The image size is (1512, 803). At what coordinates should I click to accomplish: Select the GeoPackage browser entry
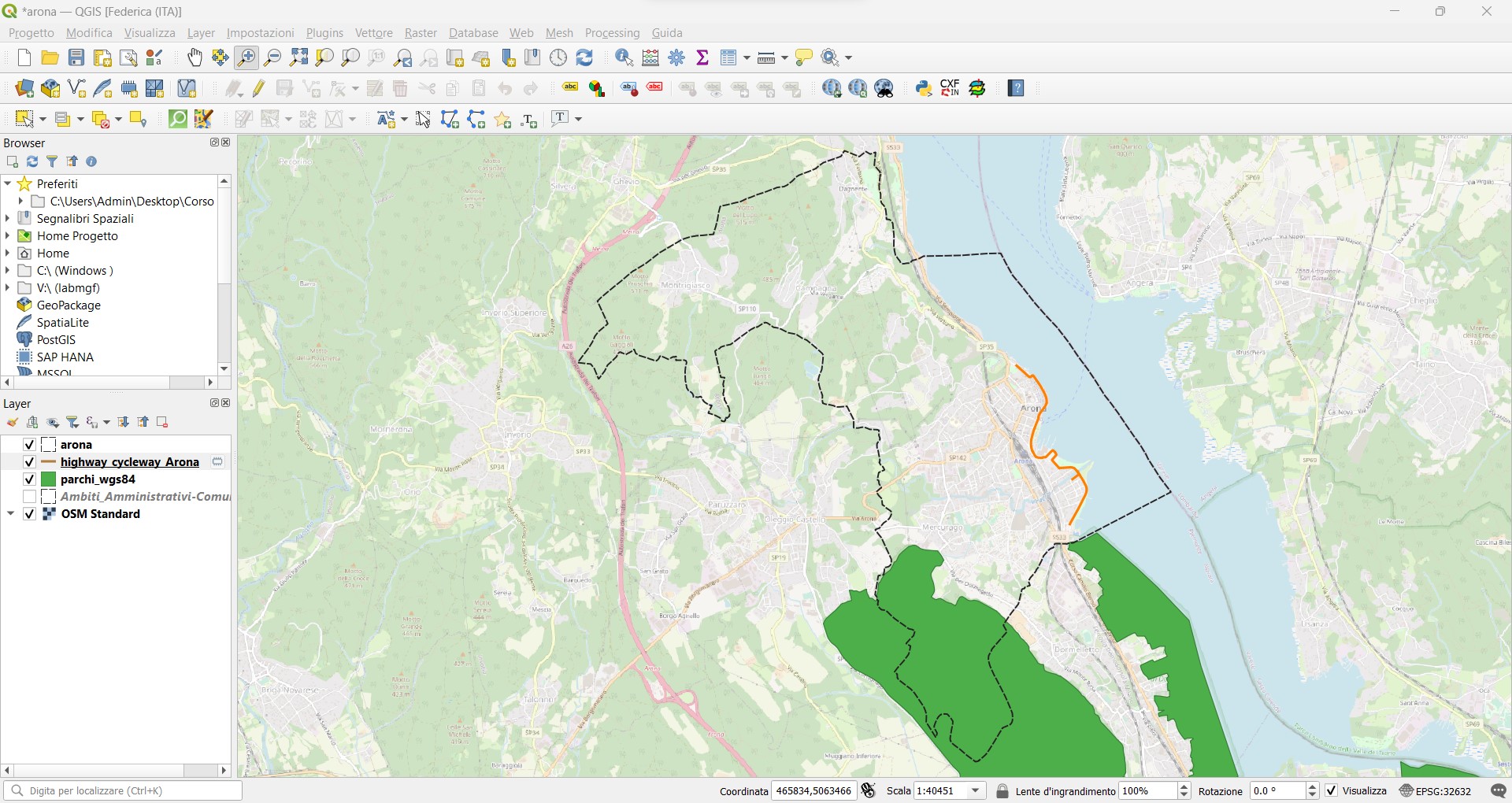coord(69,305)
